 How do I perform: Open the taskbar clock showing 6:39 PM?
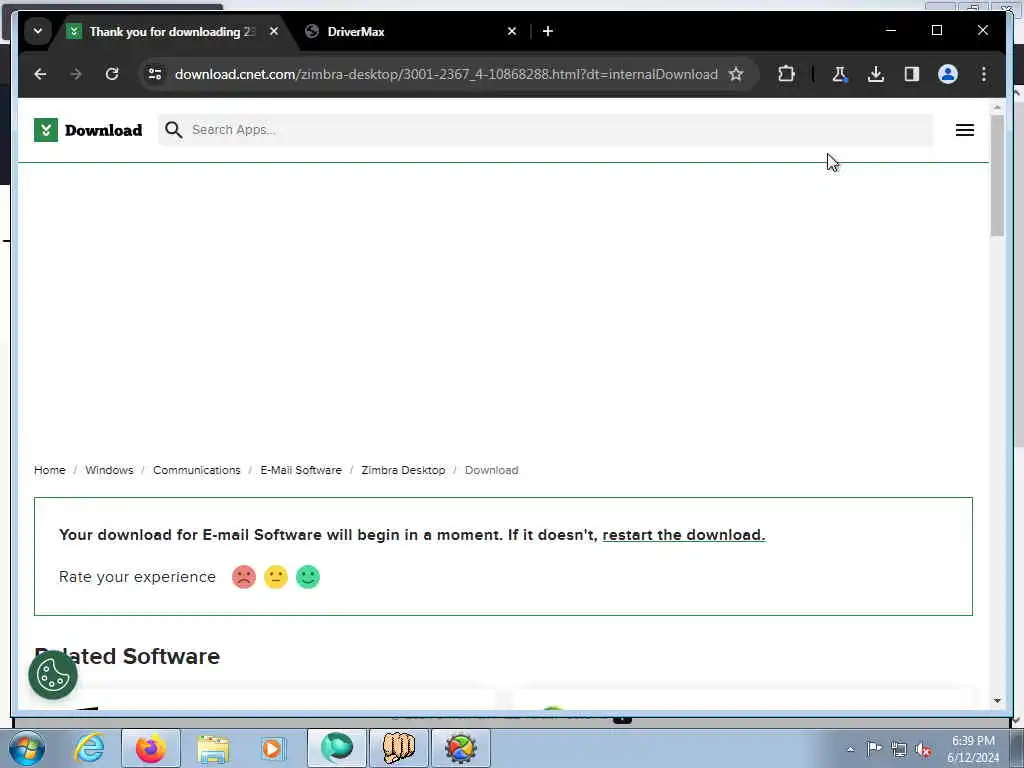tap(973, 749)
